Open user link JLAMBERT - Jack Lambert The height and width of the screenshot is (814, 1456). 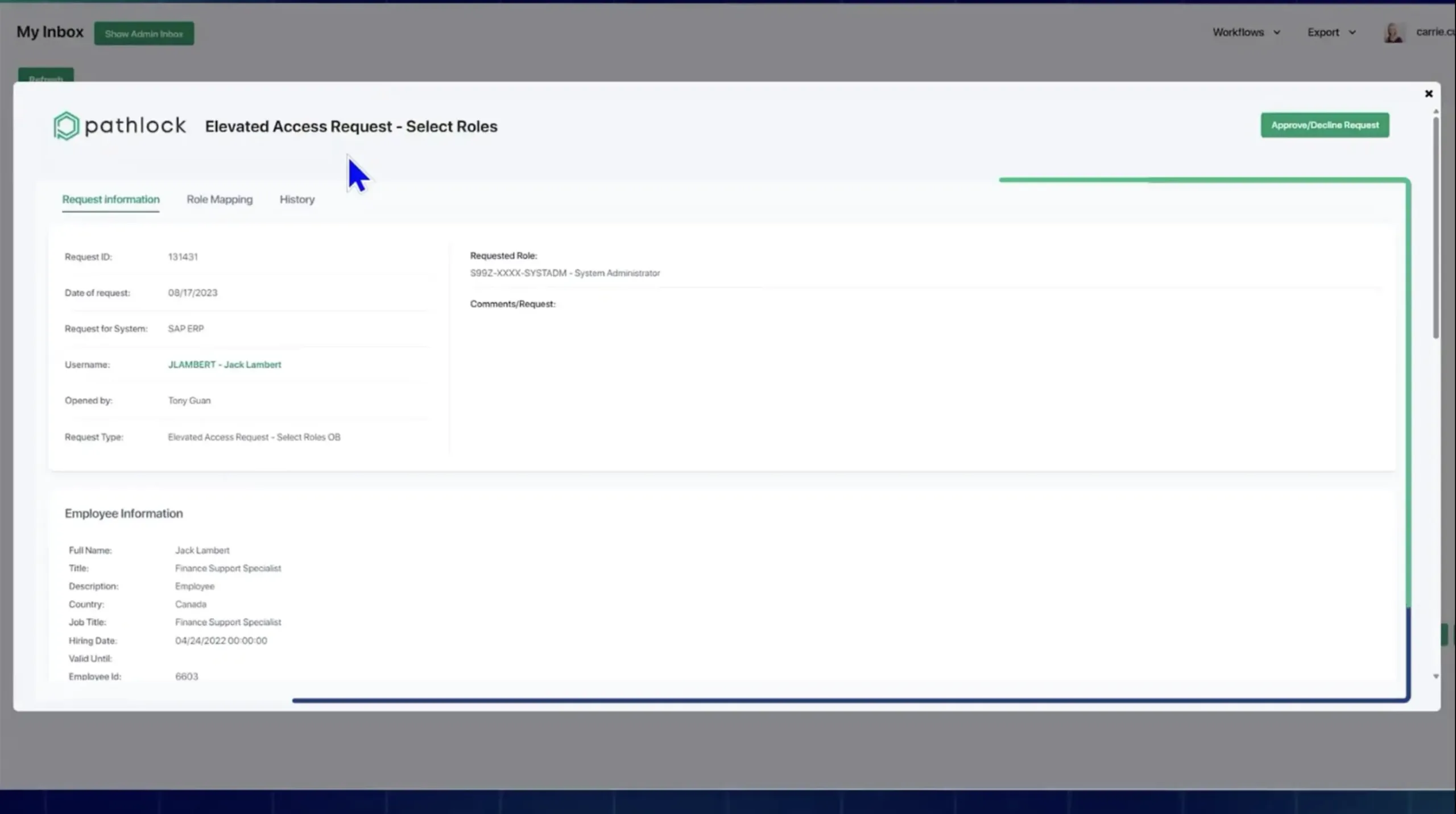coord(224,364)
